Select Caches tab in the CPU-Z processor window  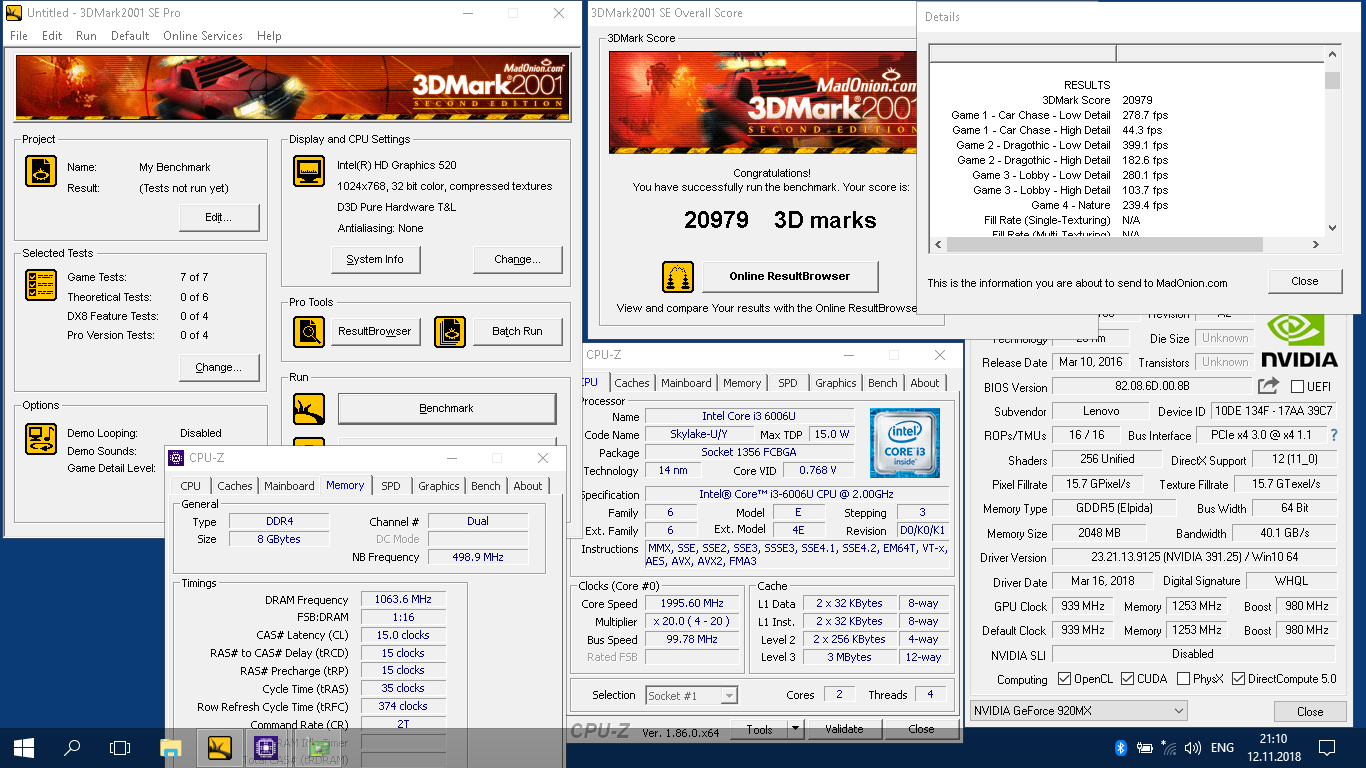[632, 383]
